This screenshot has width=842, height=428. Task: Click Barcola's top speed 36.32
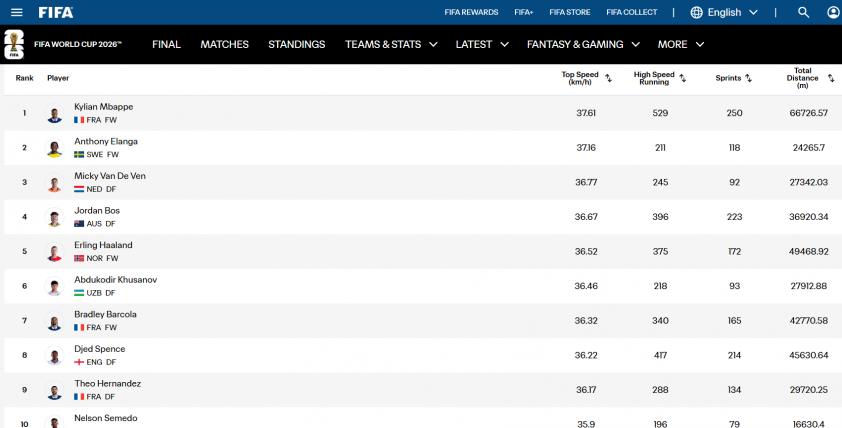[586, 321]
